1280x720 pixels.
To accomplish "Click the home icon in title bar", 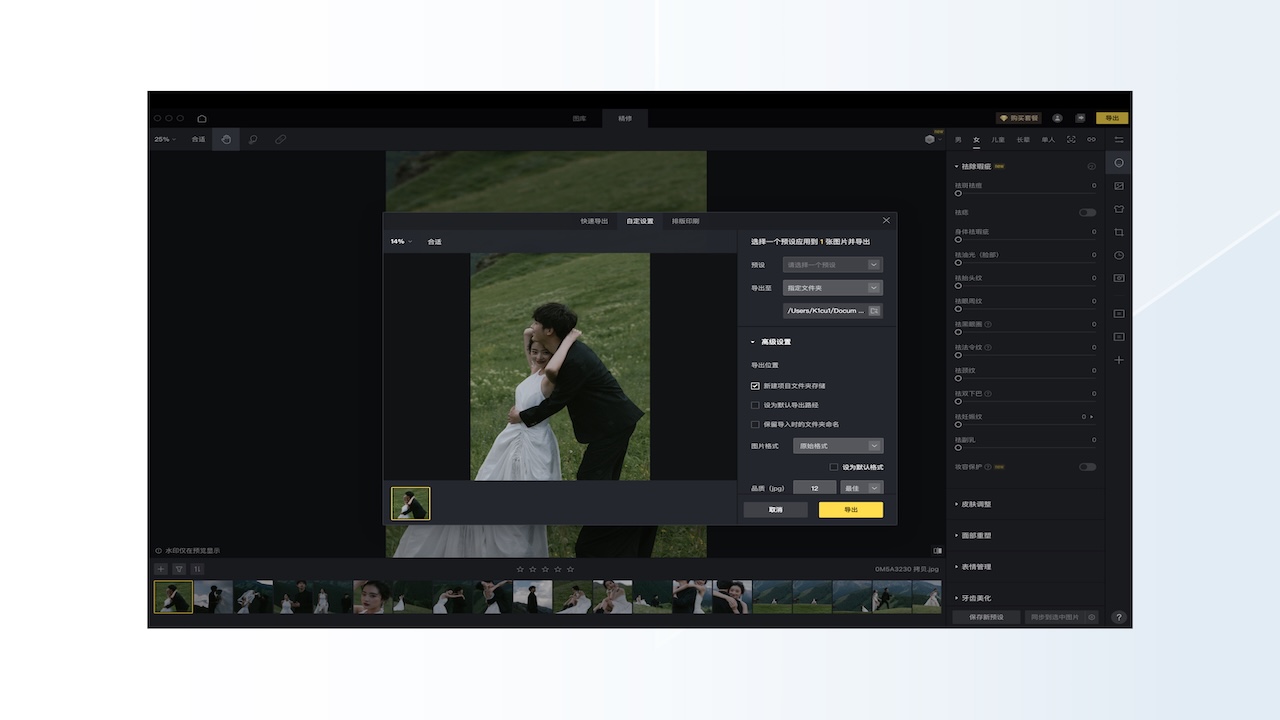I will click(202, 118).
